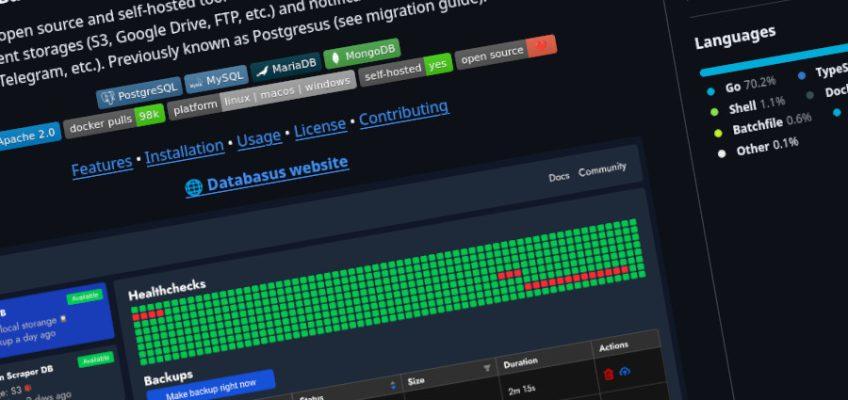Click the PostgreSQL badge
848x400 pixels.
[x=136, y=94]
